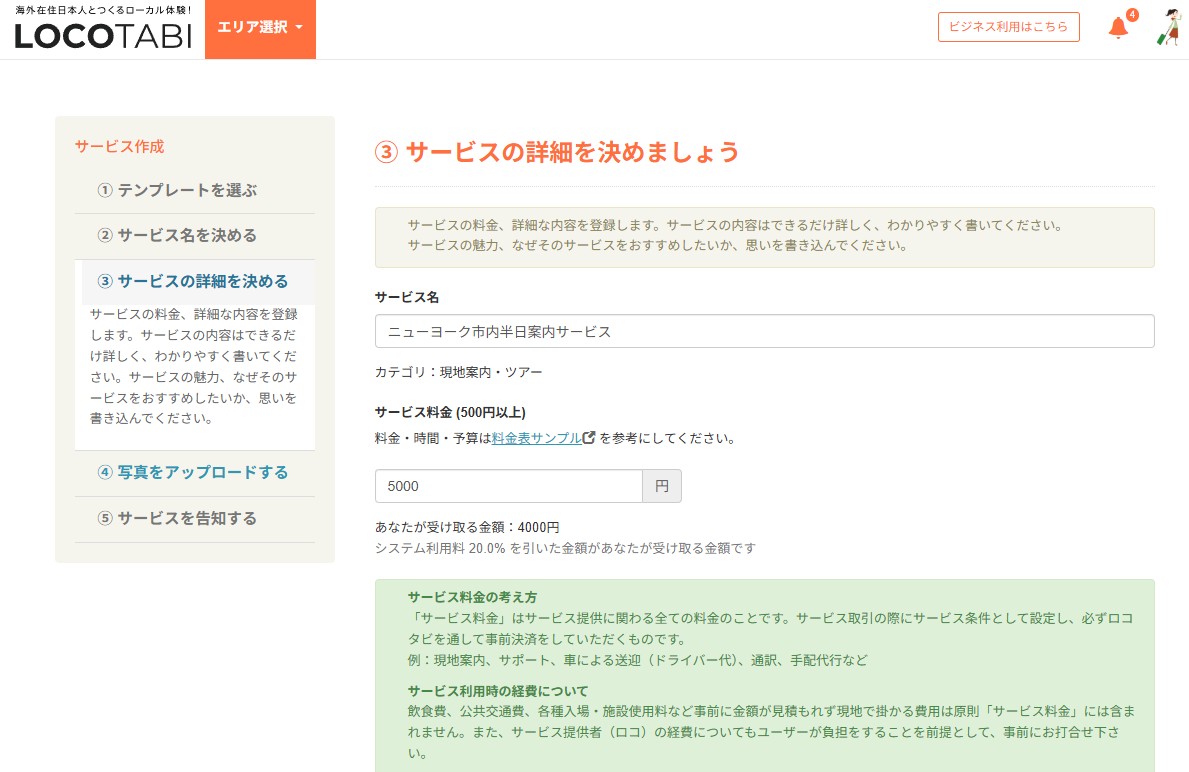Go to step ④ 写真をアップロードする
This screenshot has width=1189, height=772.
click(x=195, y=472)
